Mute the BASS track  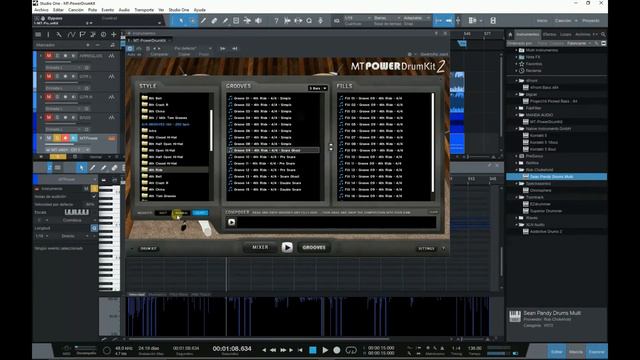coord(49,118)
